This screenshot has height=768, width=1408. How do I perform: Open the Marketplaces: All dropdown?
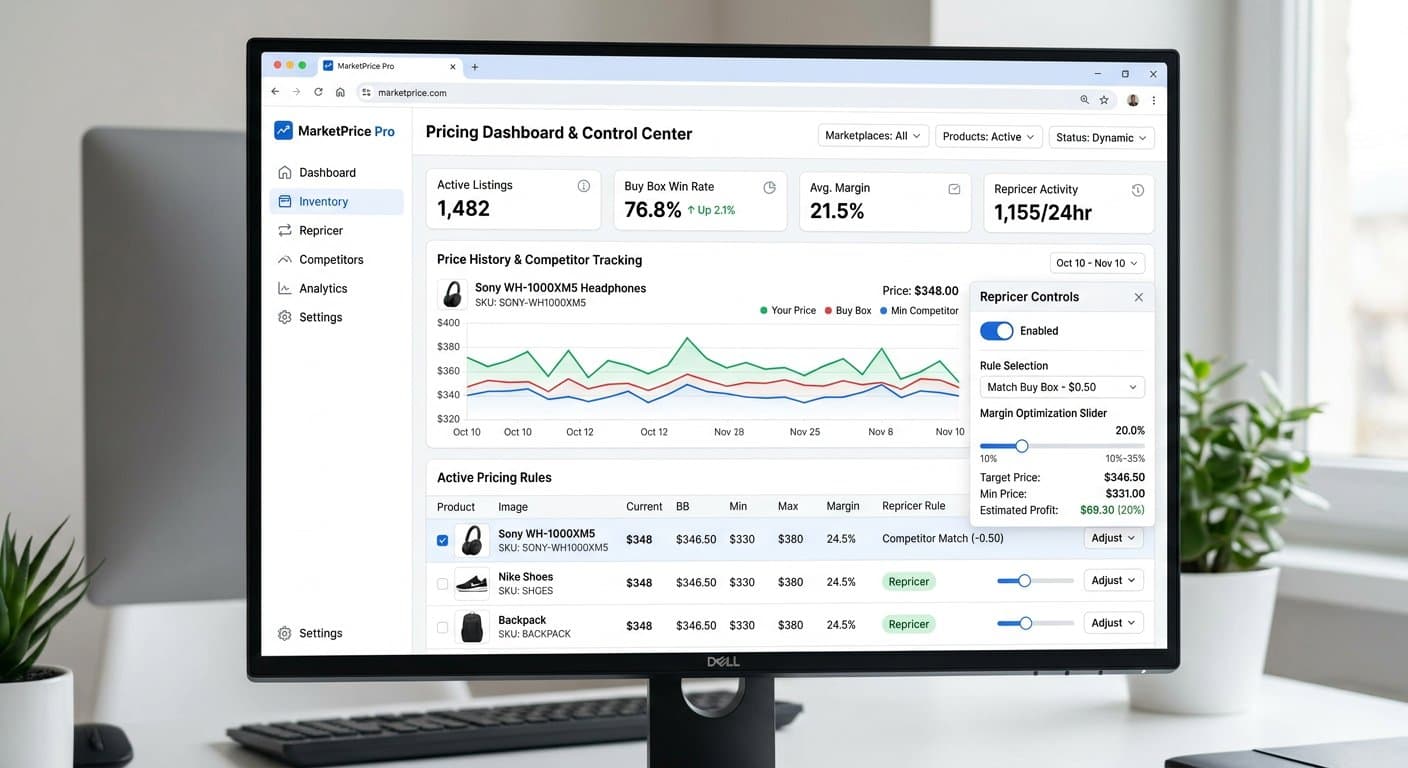[x=873, y=136]
